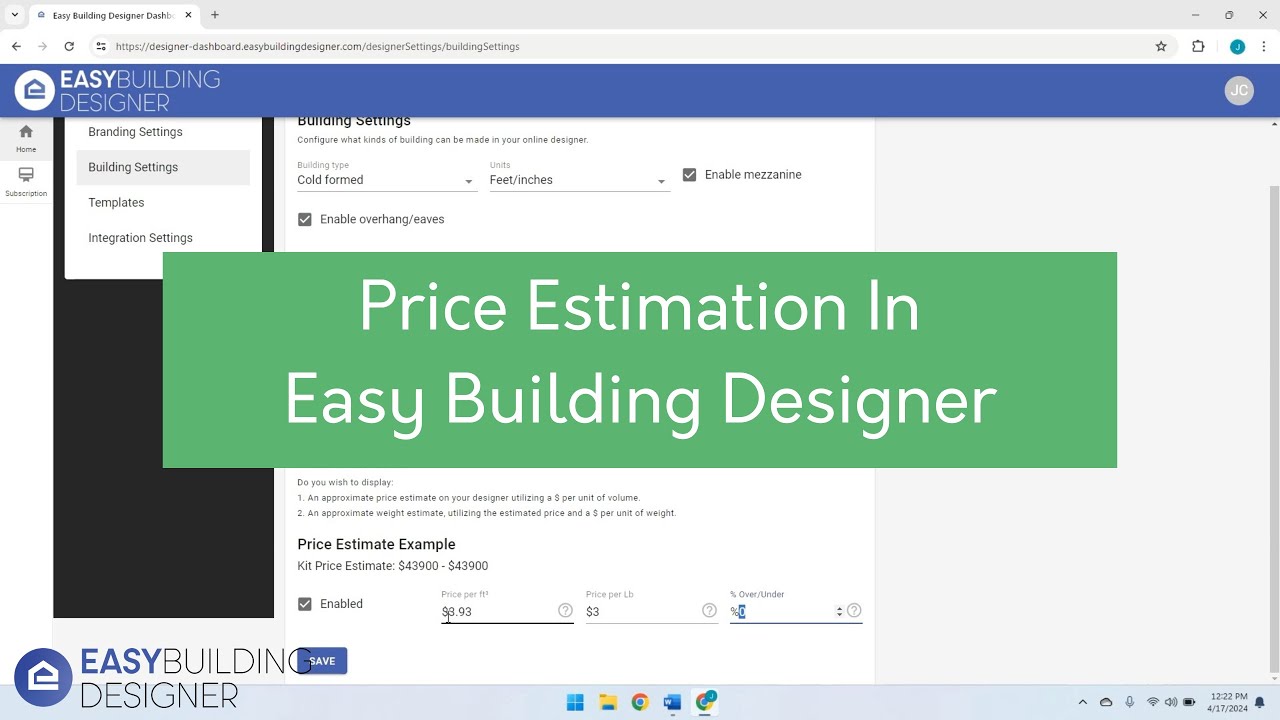The width and height of the screenshot is (1280, 720).
Task: Open the Windows Start menu
Action: pyautogui.click(x=575, y=702)
